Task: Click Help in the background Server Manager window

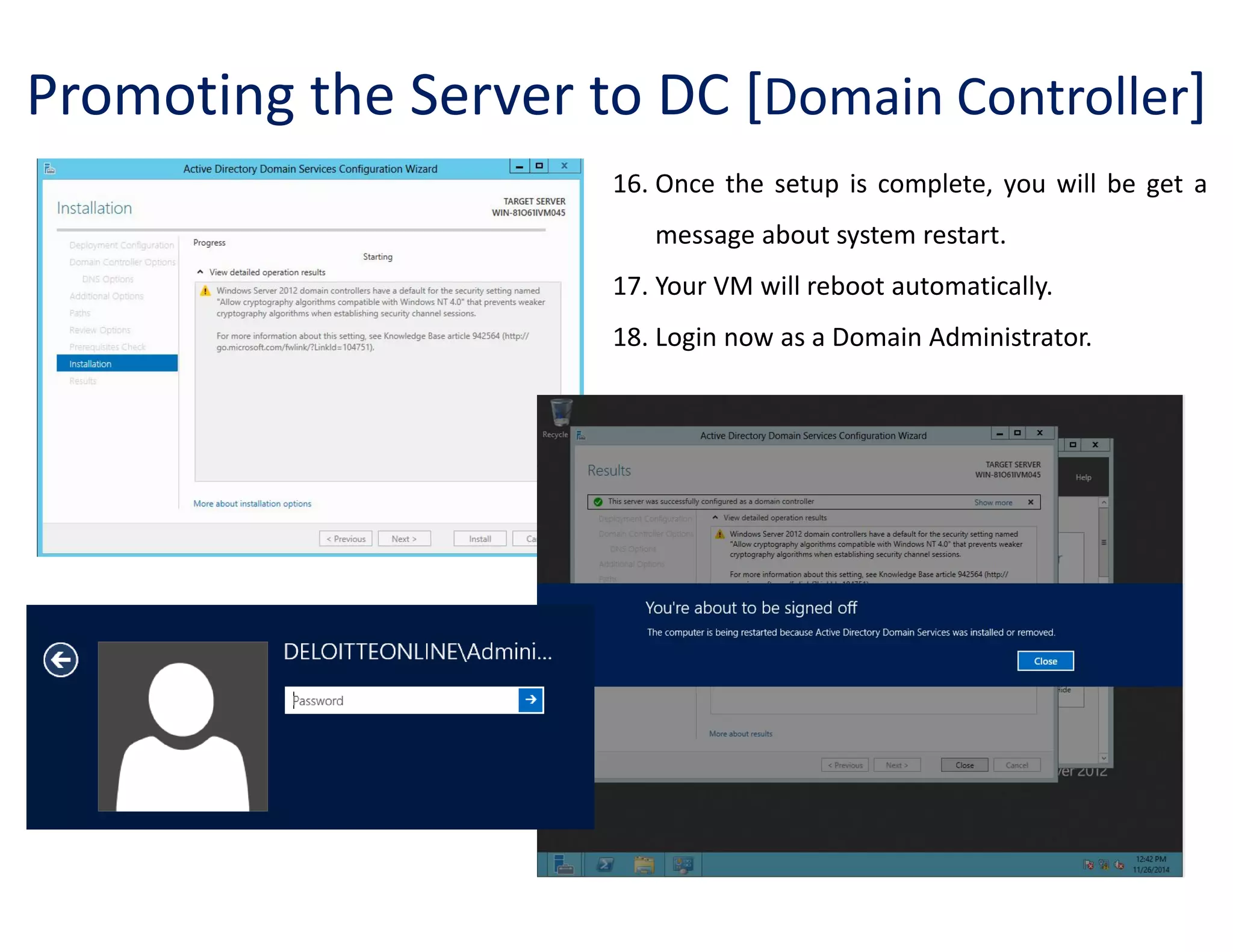Action: pyautogui.click(x=1083, y=477)
